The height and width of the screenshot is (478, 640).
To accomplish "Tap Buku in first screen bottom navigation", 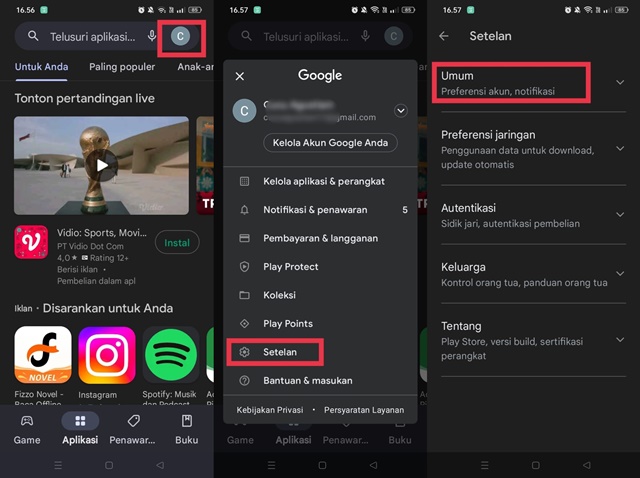I will tap(187, 429).
